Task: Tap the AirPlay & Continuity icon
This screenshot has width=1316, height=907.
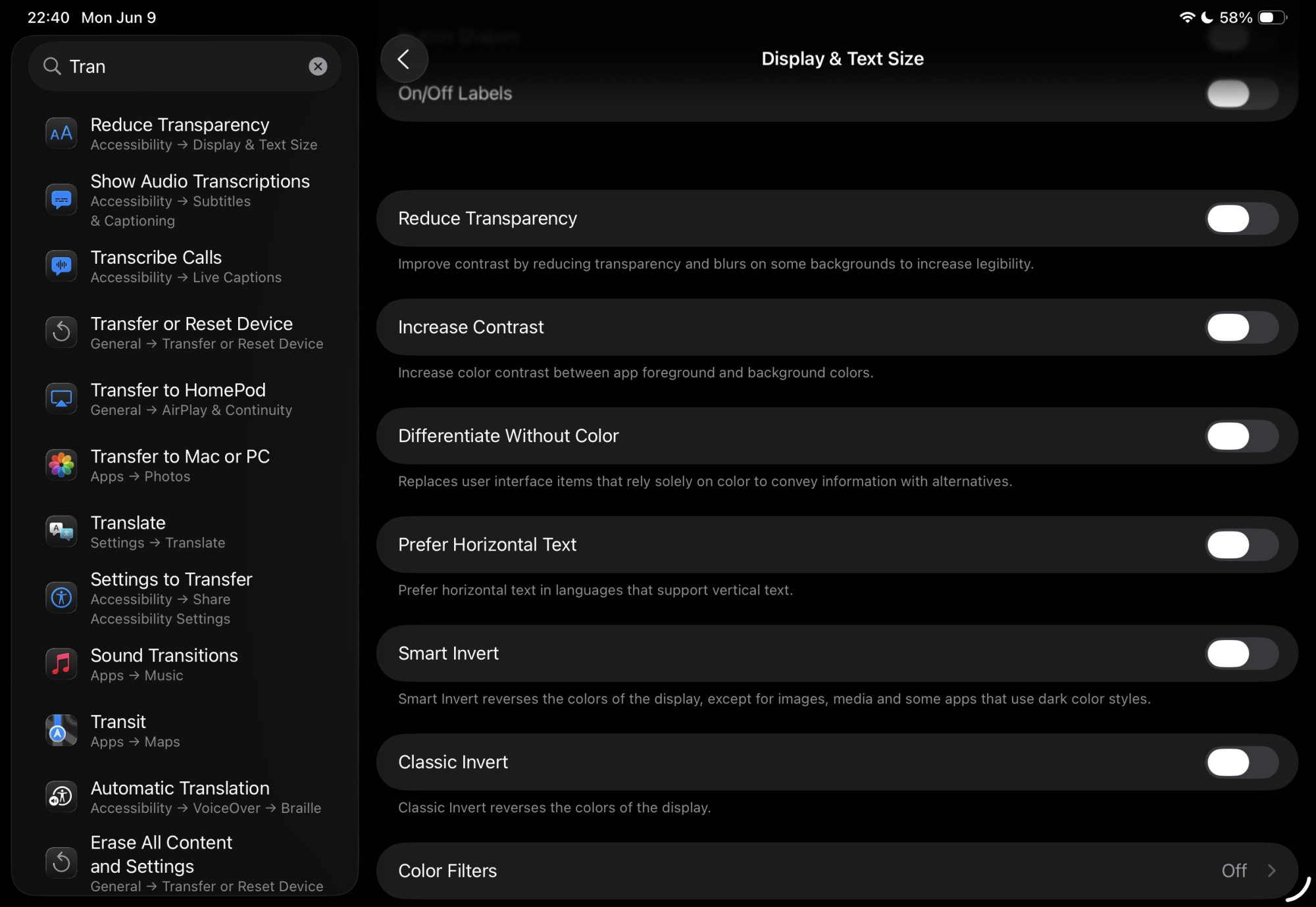Action: (x=61, y=399)
